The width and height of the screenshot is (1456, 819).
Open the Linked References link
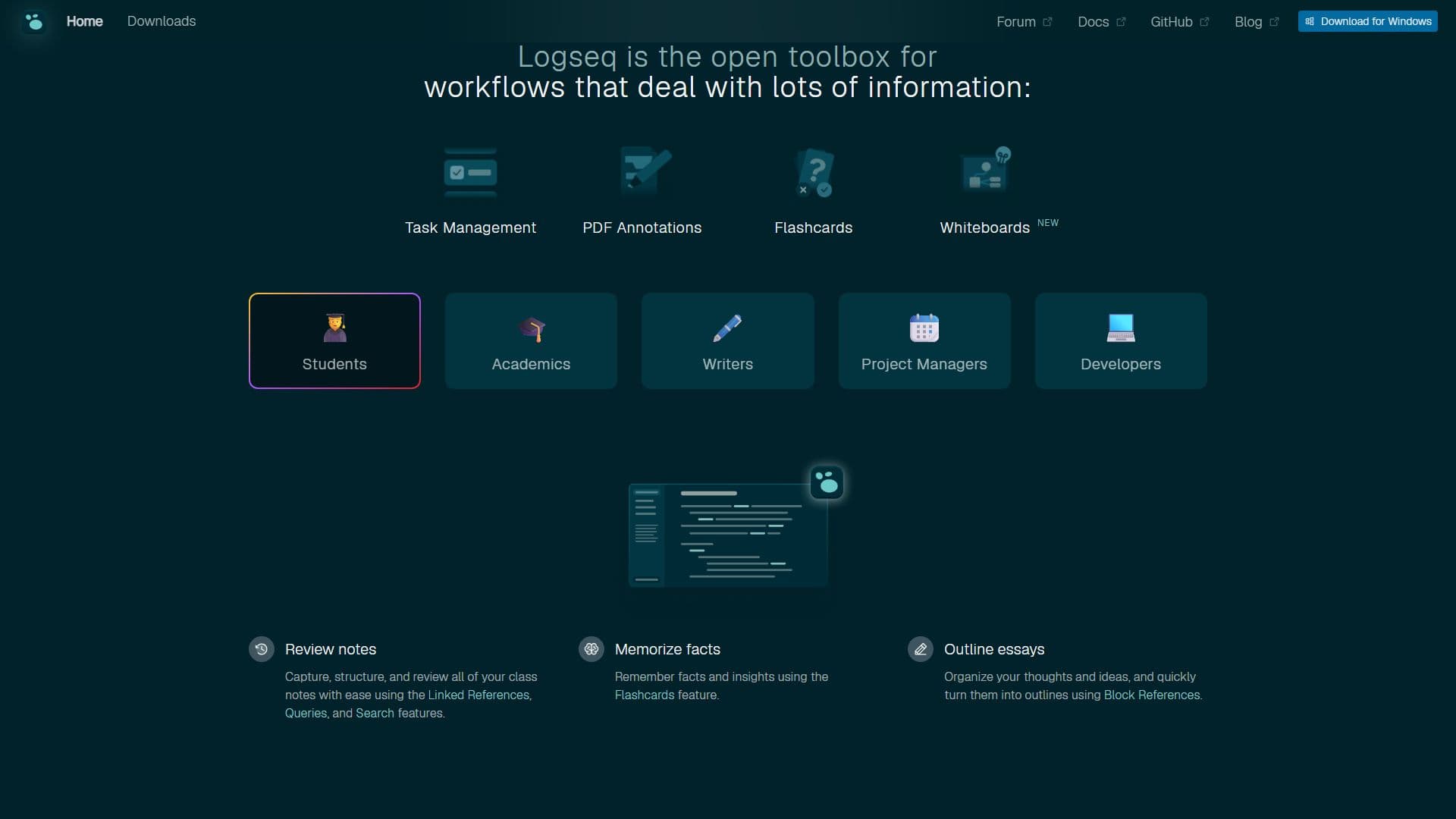479,695
